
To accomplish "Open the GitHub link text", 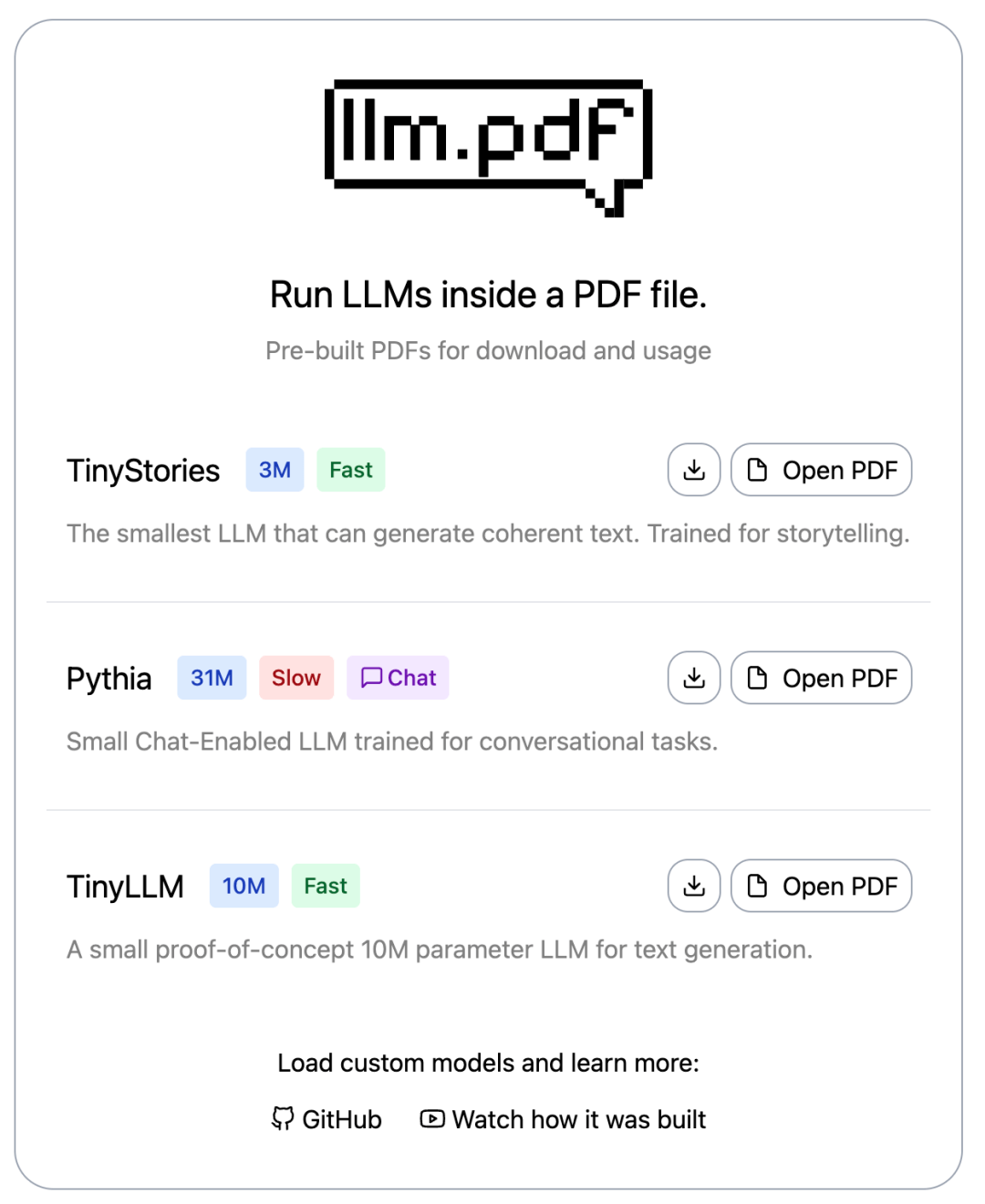I will coord(342,1119).
